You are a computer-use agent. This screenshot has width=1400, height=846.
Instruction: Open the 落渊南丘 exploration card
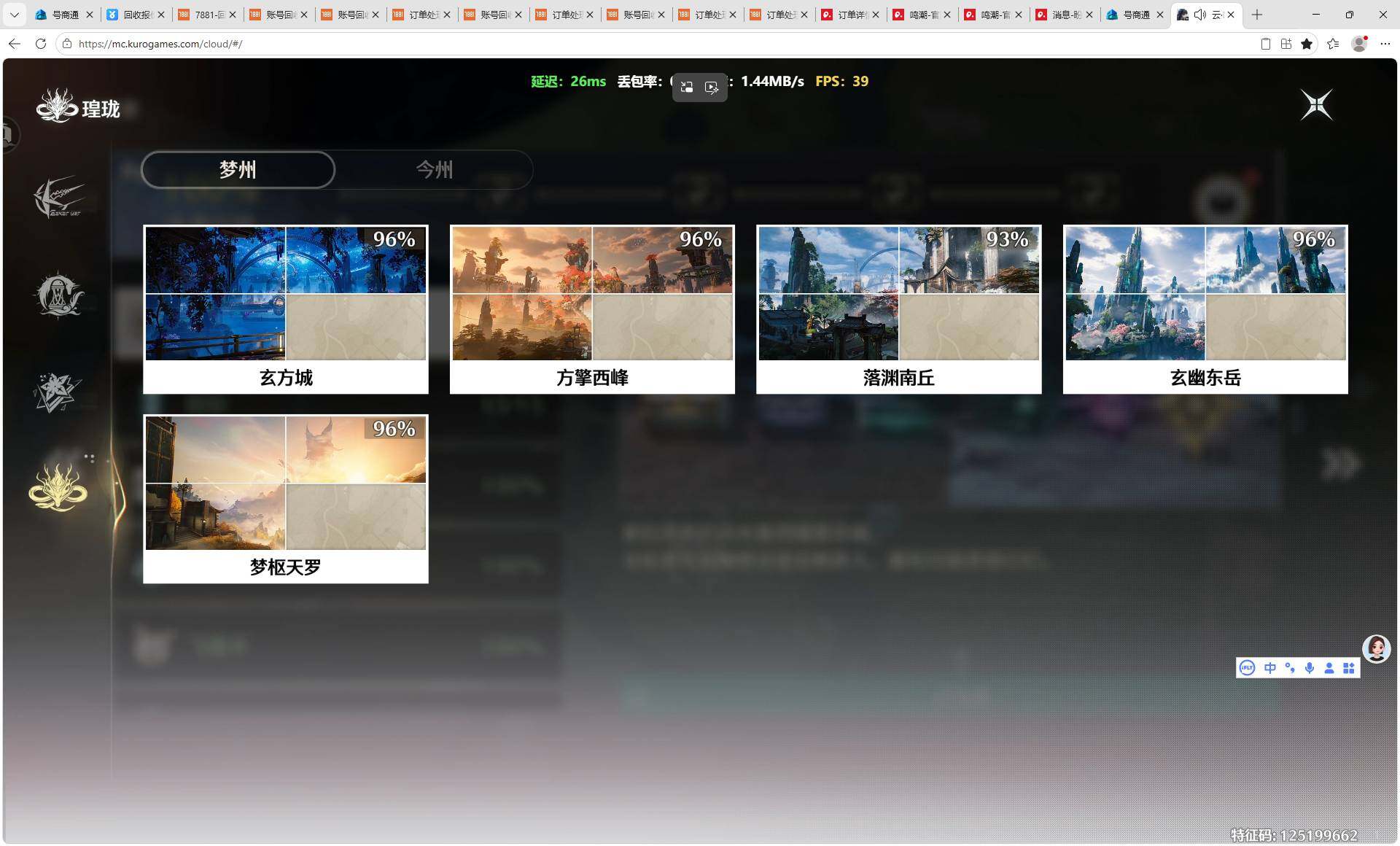[x=899, y=309]
